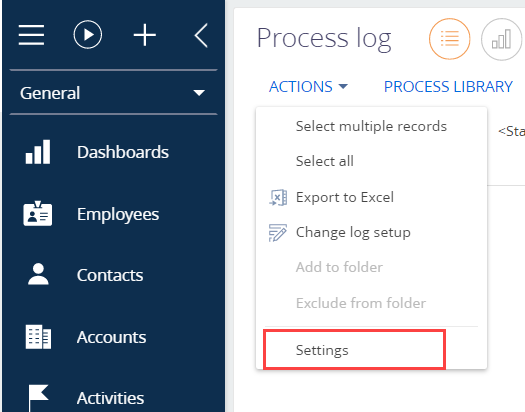
Task: Open the hamburger navigation menu
Action: [31, 35]
